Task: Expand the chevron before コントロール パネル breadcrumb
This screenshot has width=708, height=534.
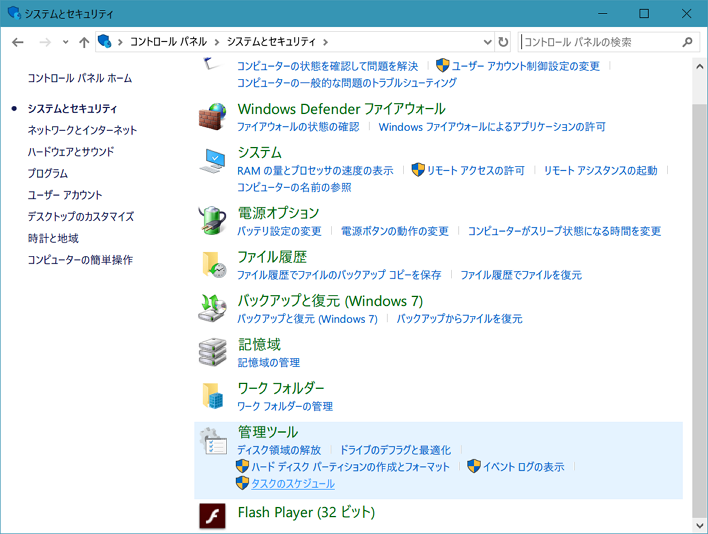Action: tap(120, 42)
